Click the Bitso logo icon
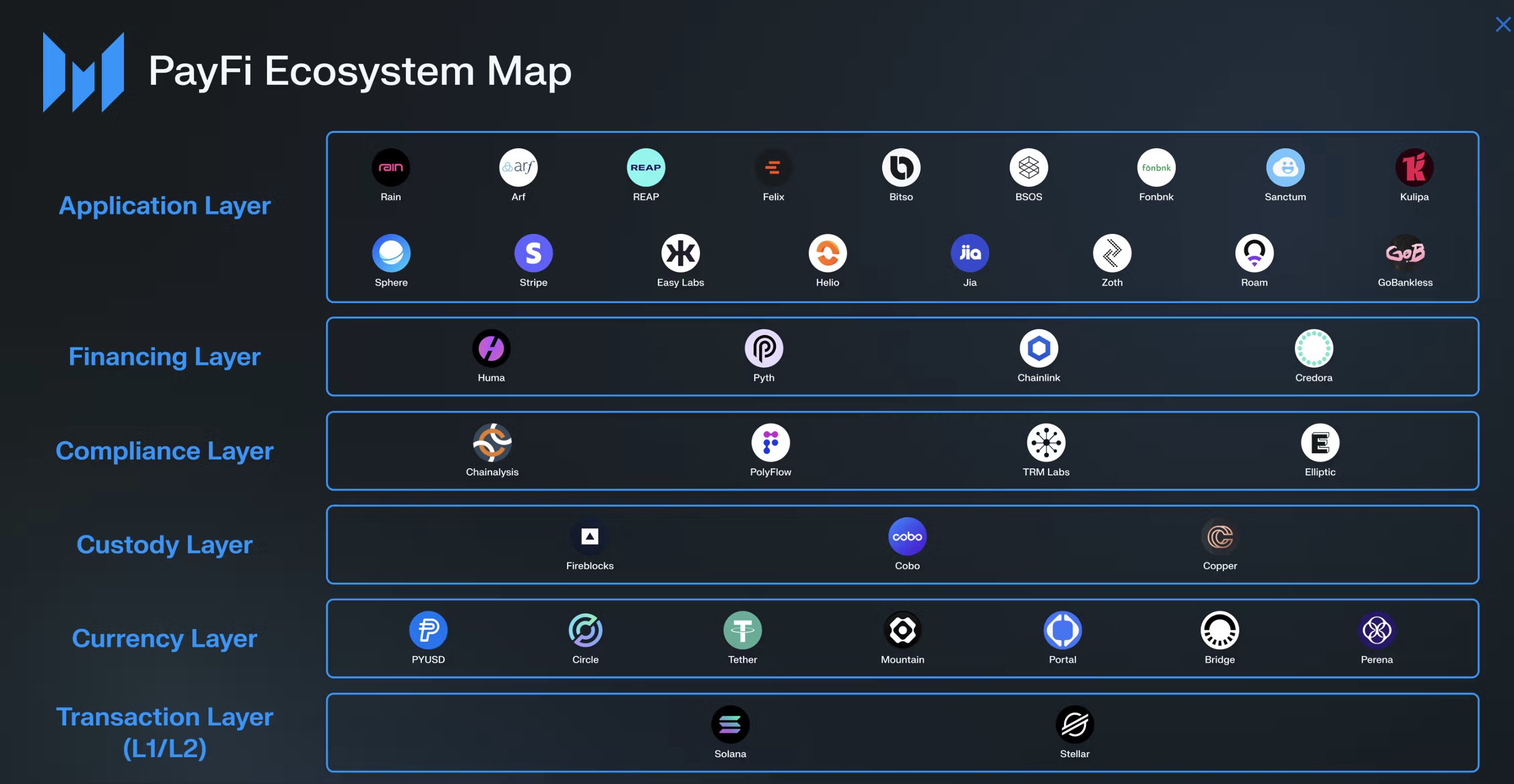This screenshot has width=1514, height=784. pos(901,168)
